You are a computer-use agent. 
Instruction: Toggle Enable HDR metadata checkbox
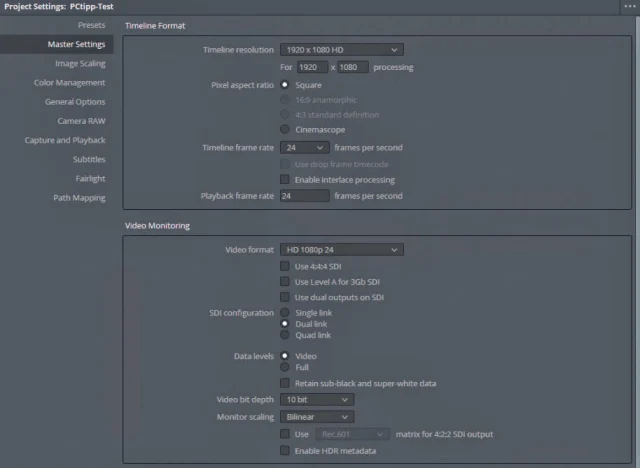(285, 452)
